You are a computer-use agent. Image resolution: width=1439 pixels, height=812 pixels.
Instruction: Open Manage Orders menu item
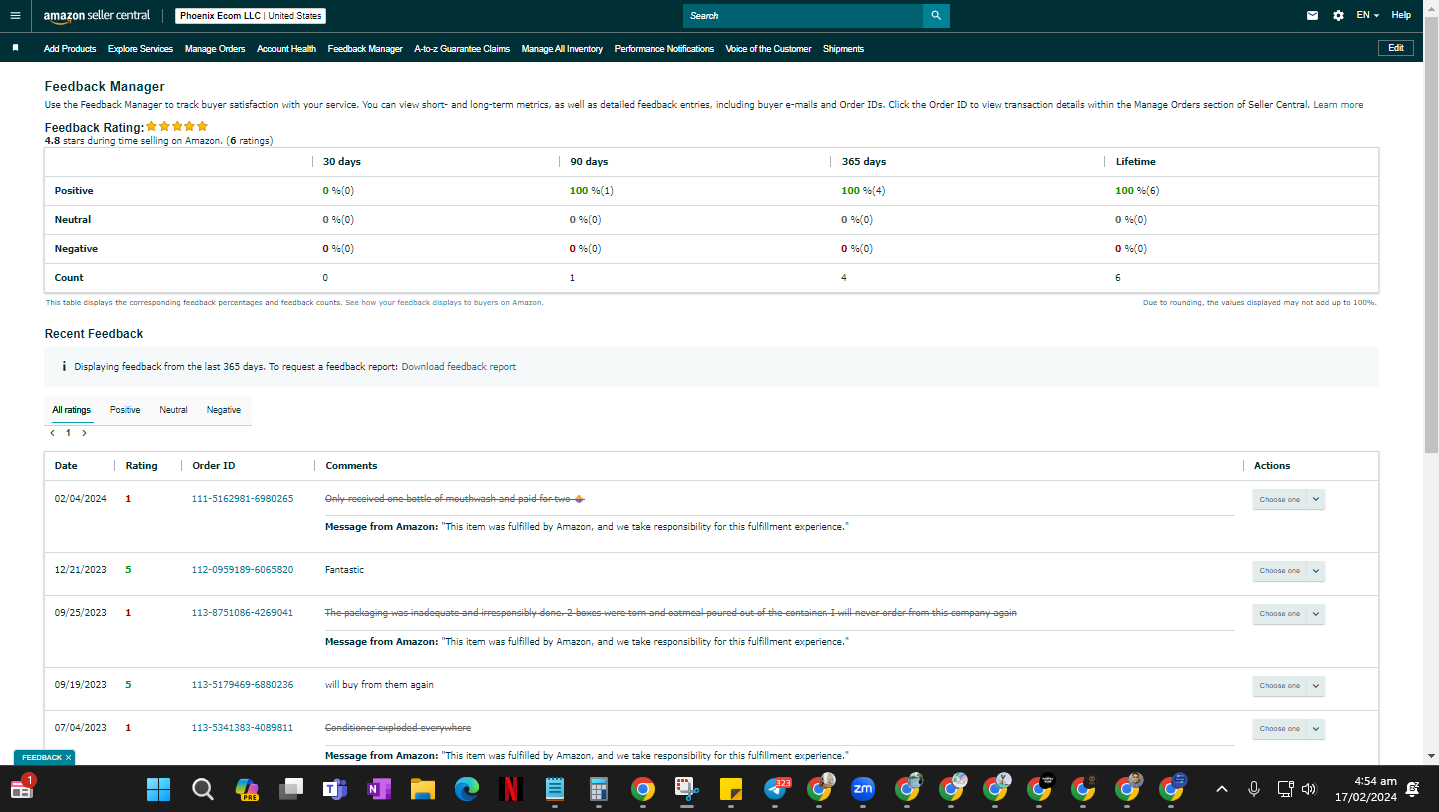pos(215,49)
